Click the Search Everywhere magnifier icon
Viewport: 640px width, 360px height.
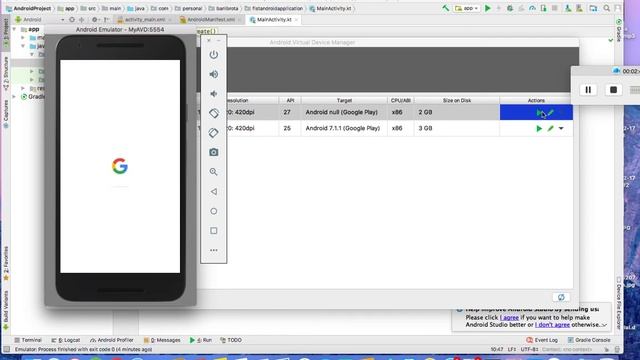coord(607,8)
